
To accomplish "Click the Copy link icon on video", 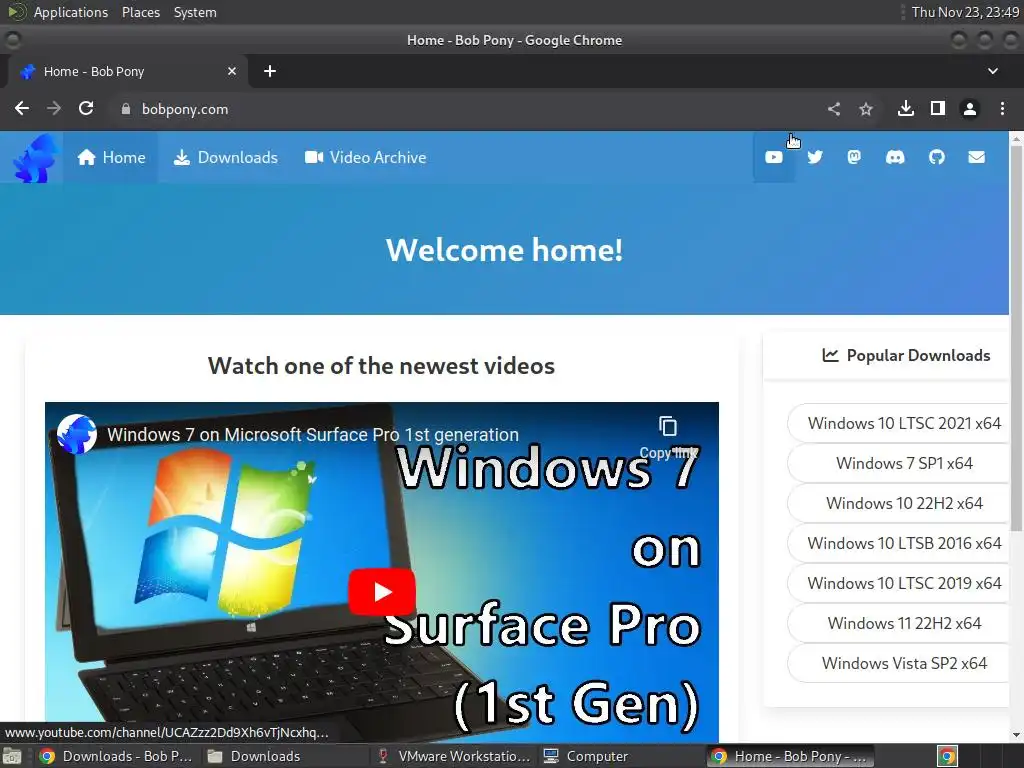I will point(668,436).
